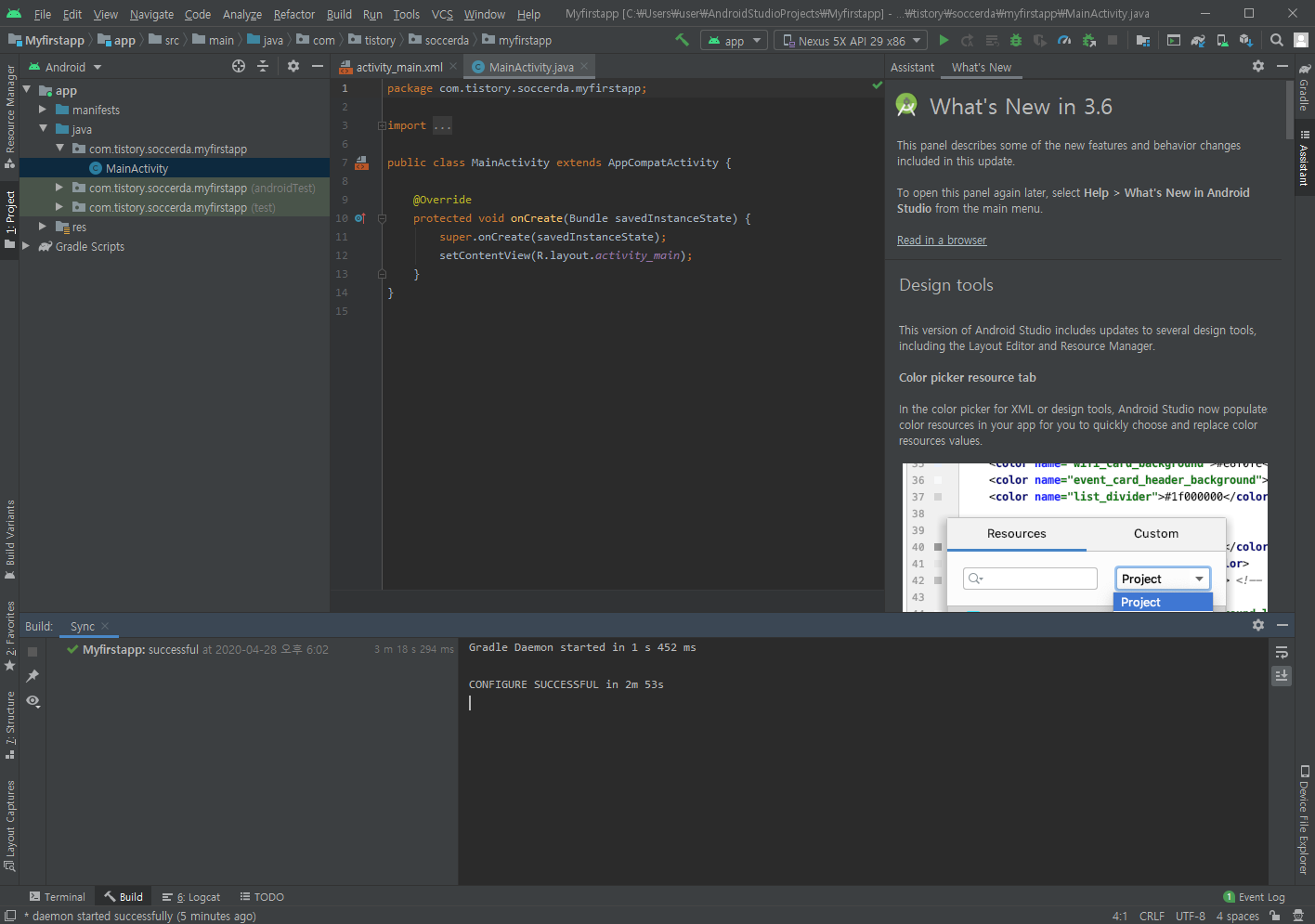Toggle the Gradle side tab on the right
The height and width of the screenshot is (924, 1315).
[1304, 87]
